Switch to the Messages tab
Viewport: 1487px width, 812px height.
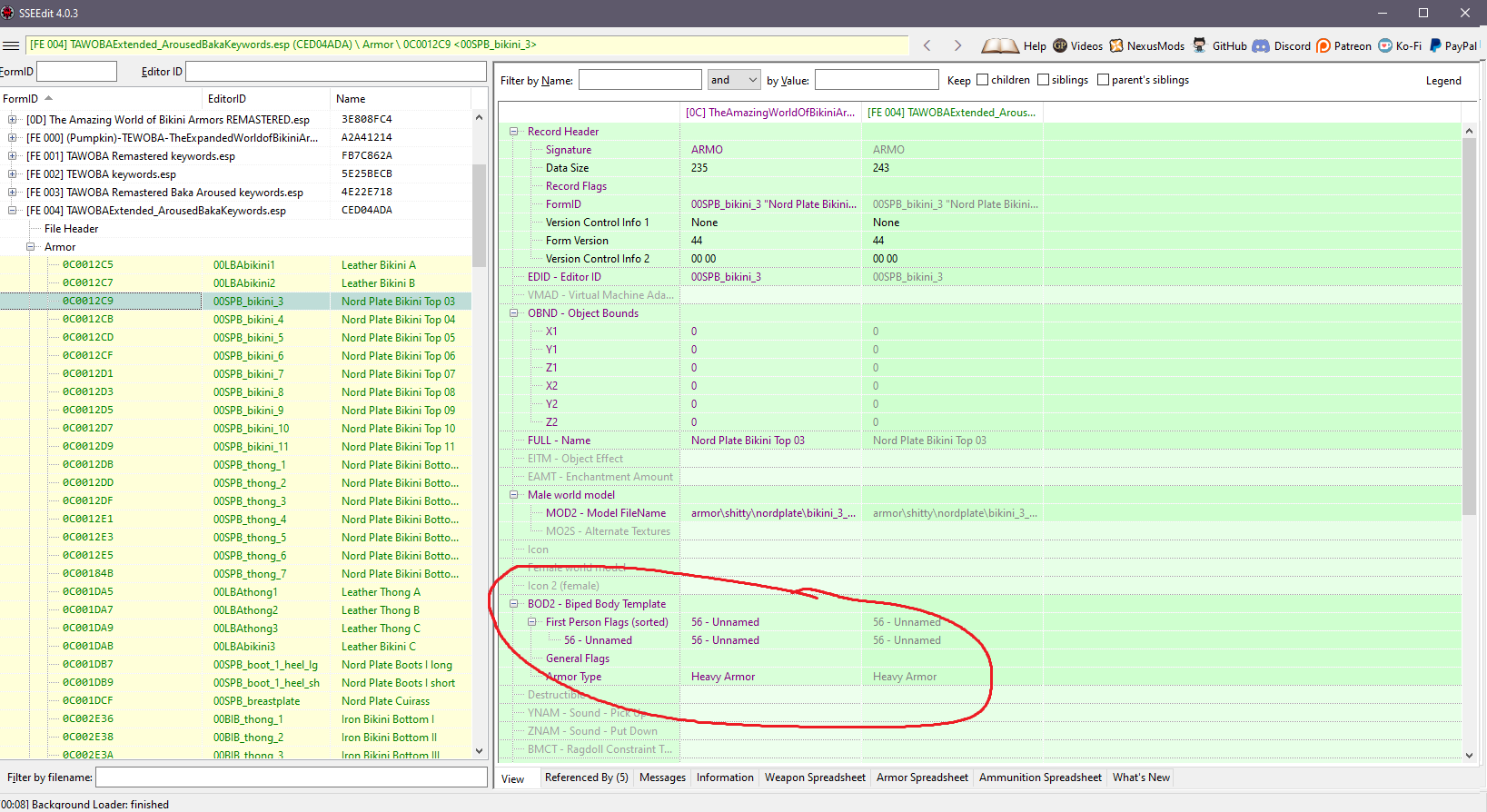tap(662, 777)
